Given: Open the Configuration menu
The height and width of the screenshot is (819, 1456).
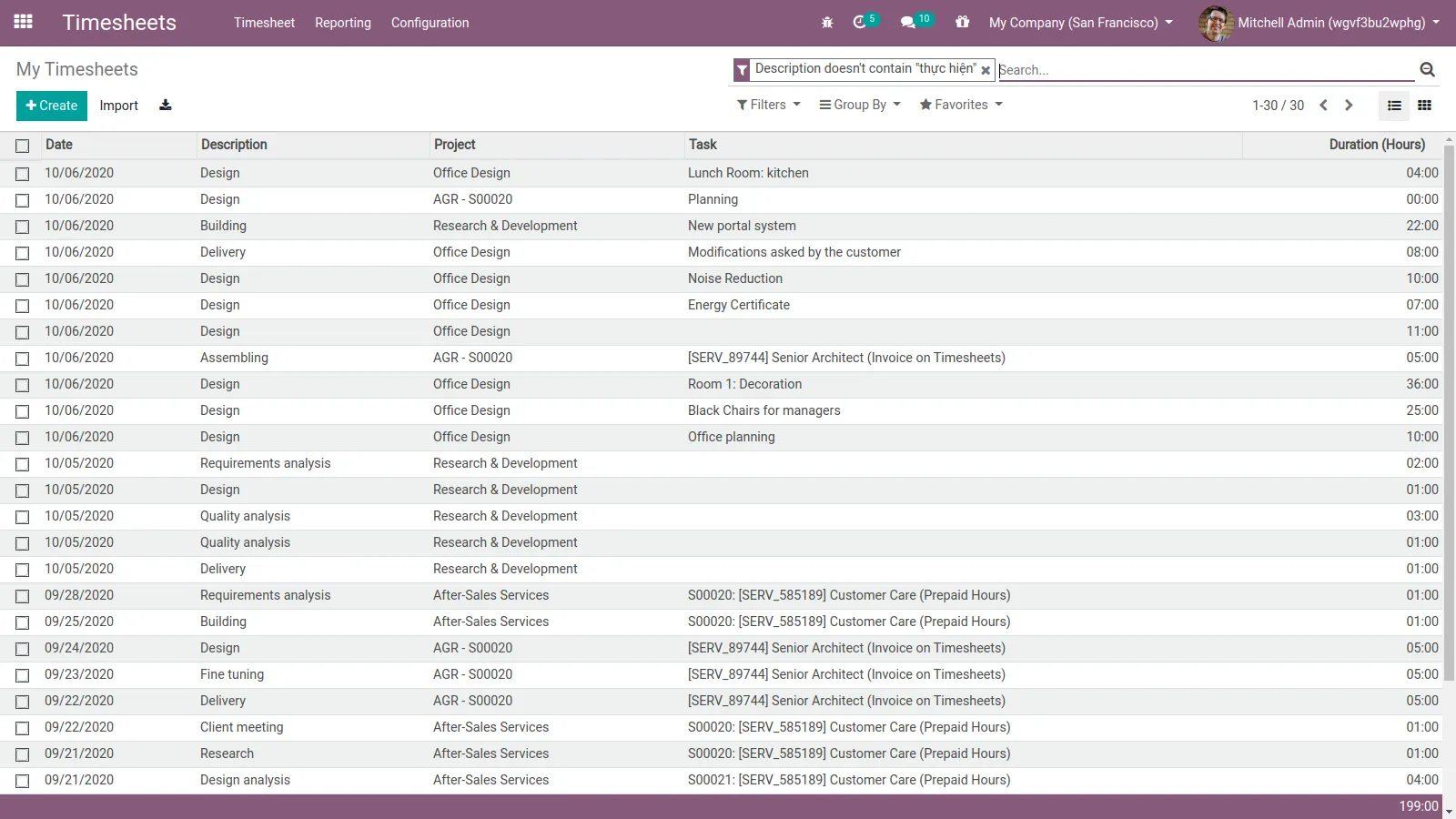Looking at the screenshot, I should coord(430,23).
